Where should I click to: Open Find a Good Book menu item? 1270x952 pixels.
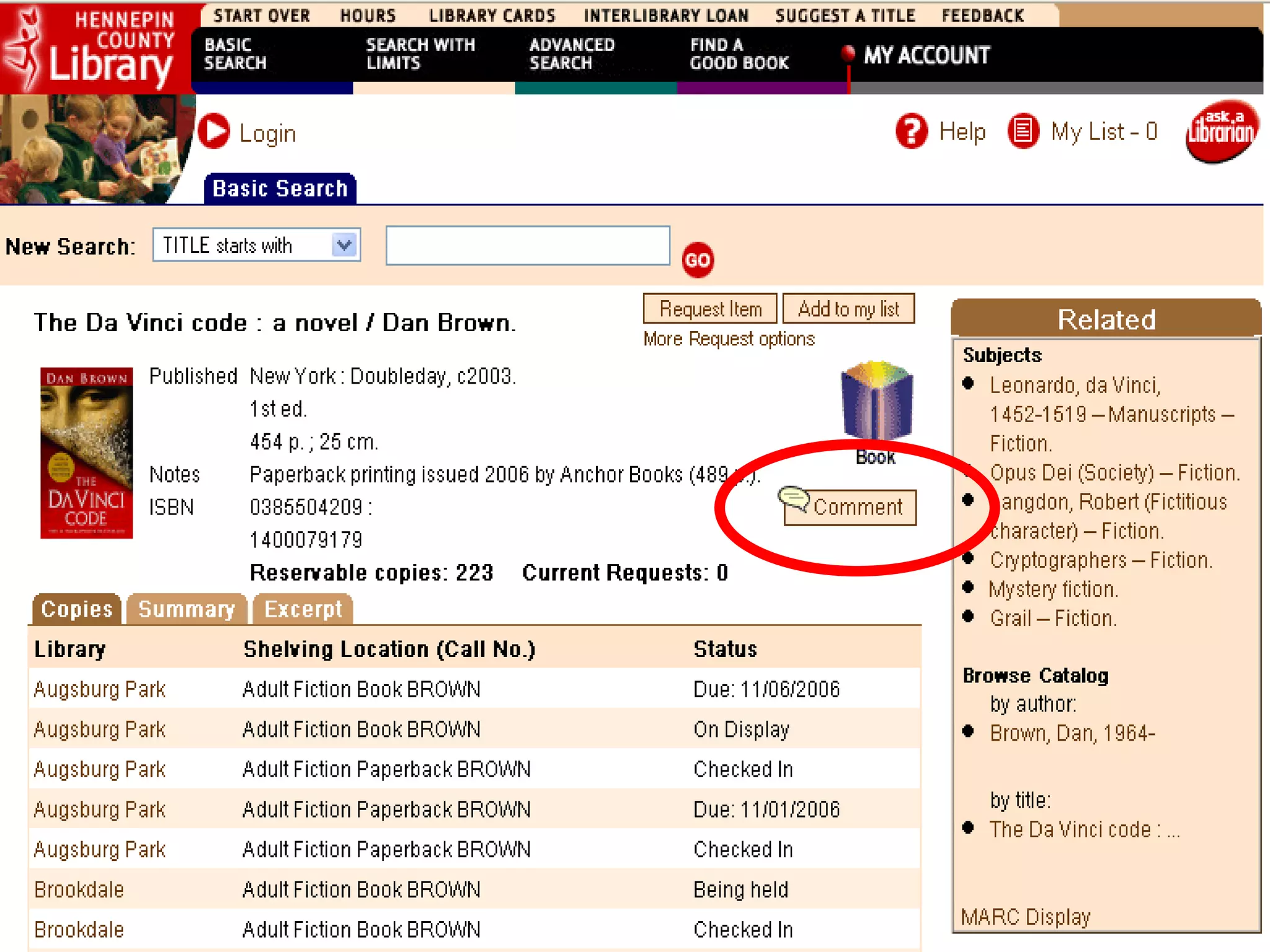[739, 54]
